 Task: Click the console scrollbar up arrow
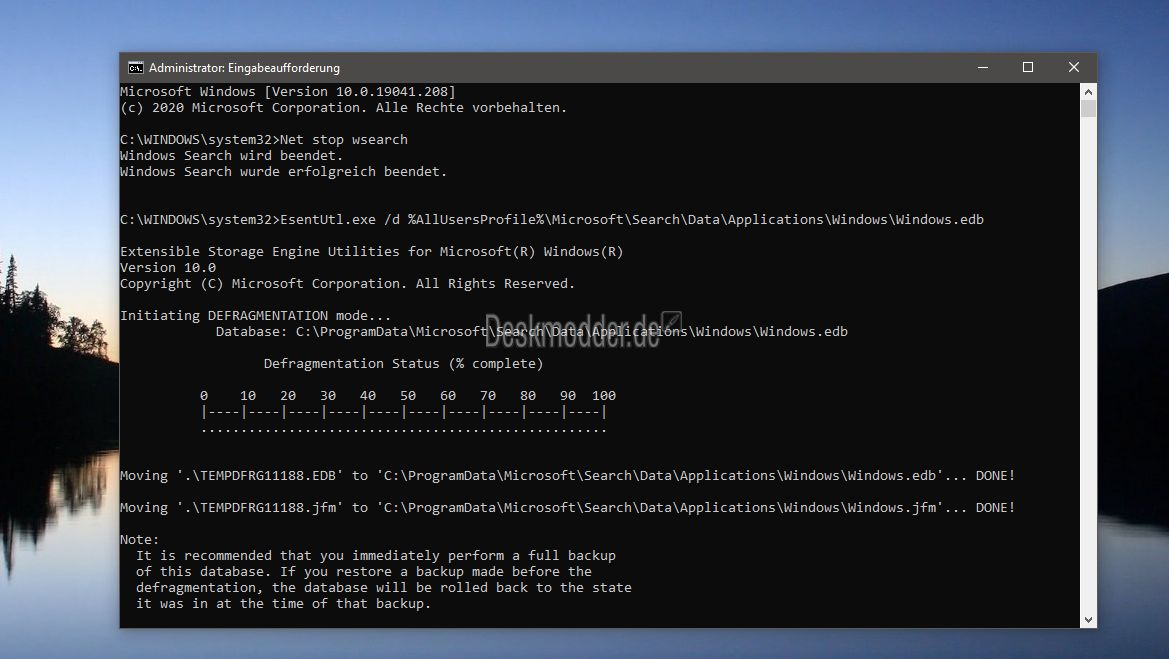point(1088,92)
